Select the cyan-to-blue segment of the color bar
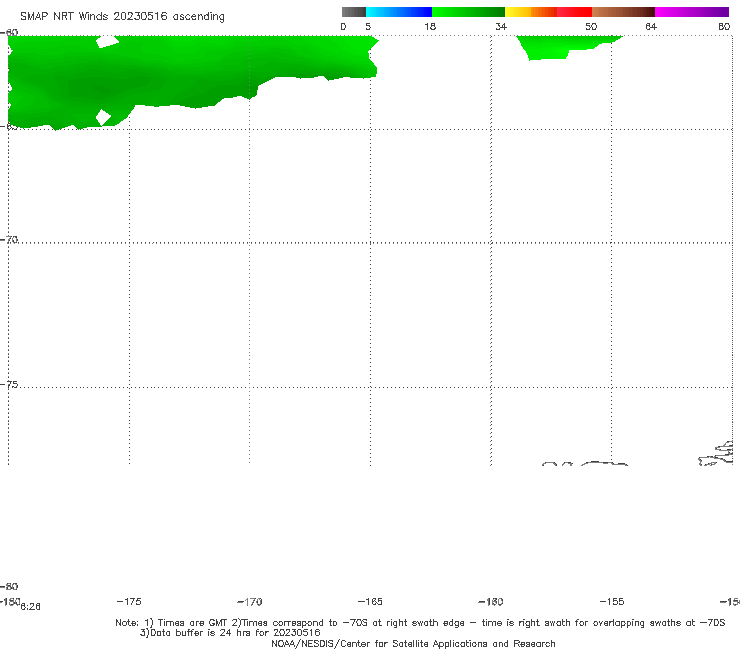 click(399, 12)
